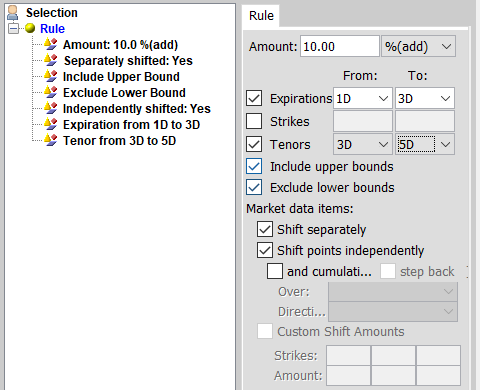Click the icon beside Exclude Lower Bound
This screenshot has width=480, height=390.
coord(50,92)
